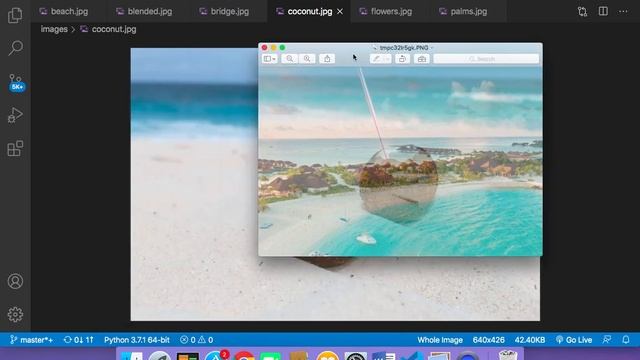Open the Preview sidebar view dropdown
This screenshot has width=640, height=360.
pos(269,59)
